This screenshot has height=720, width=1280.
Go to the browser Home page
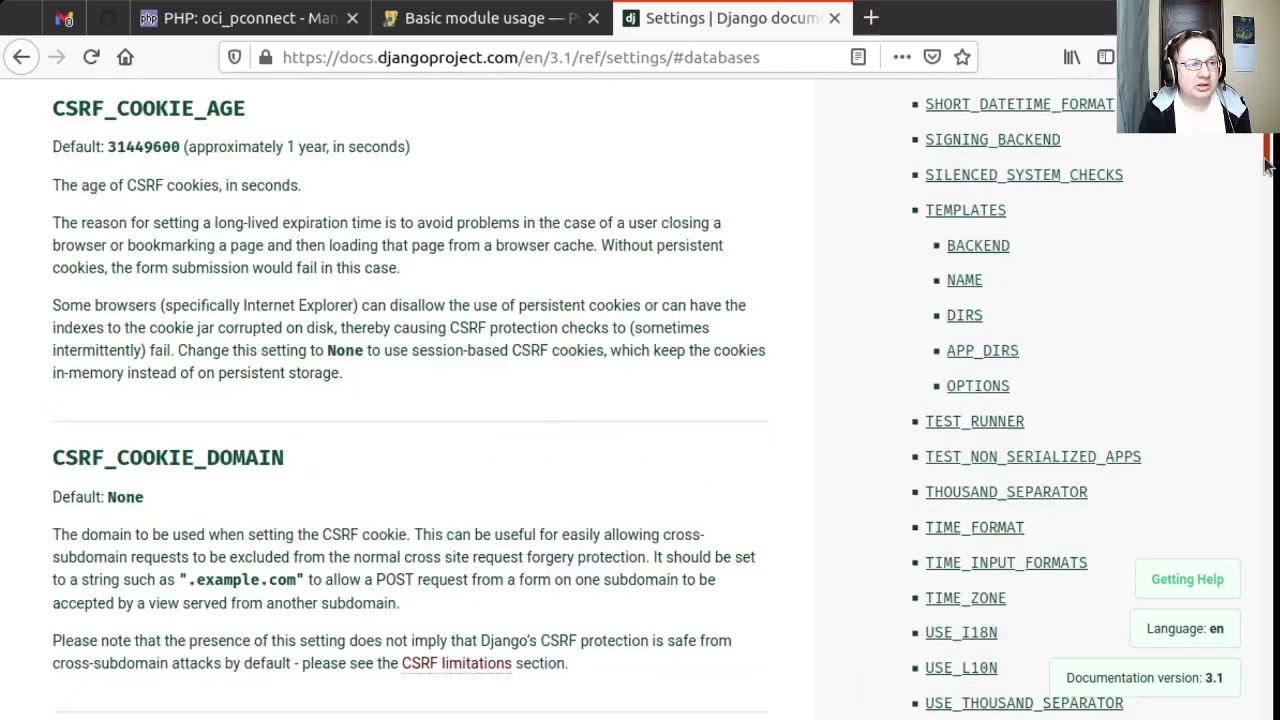[125, 57]
